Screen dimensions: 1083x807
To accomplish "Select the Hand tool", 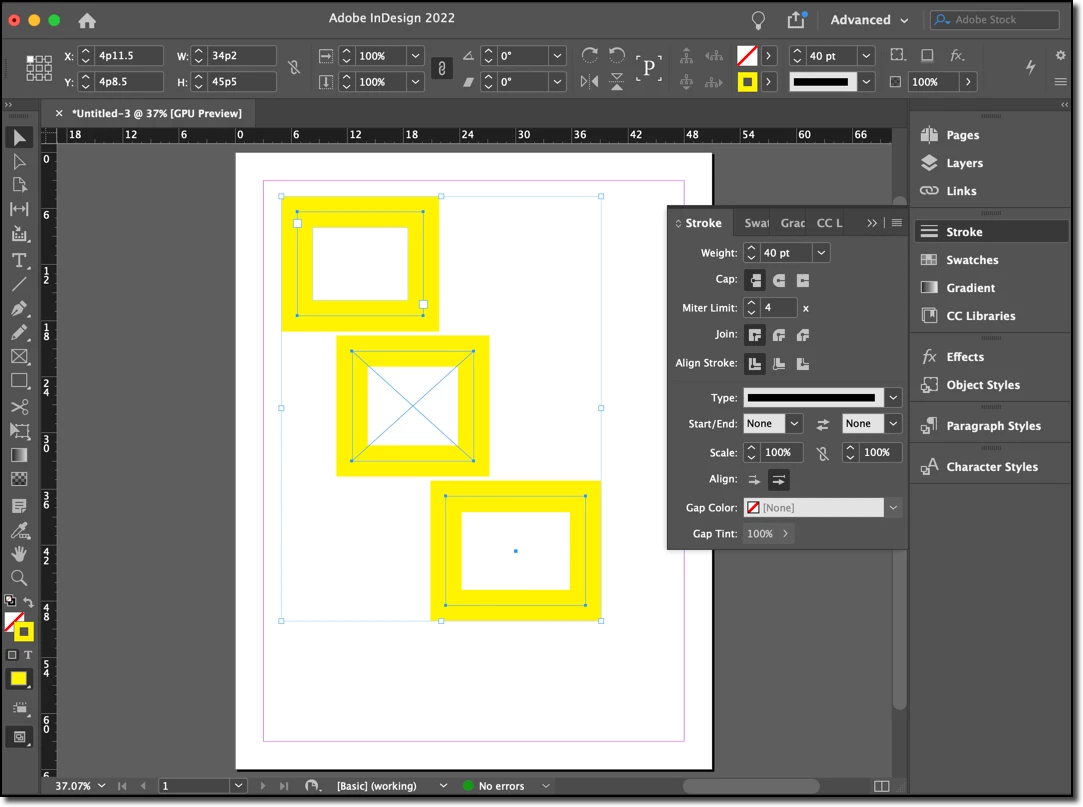I will (x=19, y=553).
